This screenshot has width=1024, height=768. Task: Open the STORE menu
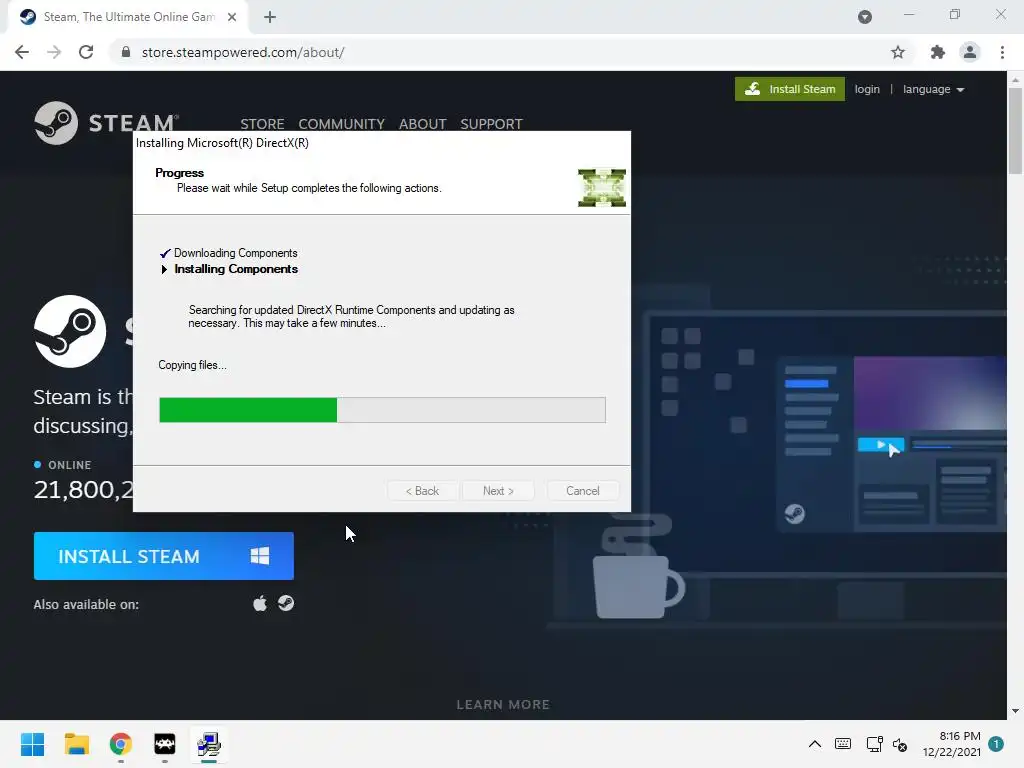tap(262, 124)
